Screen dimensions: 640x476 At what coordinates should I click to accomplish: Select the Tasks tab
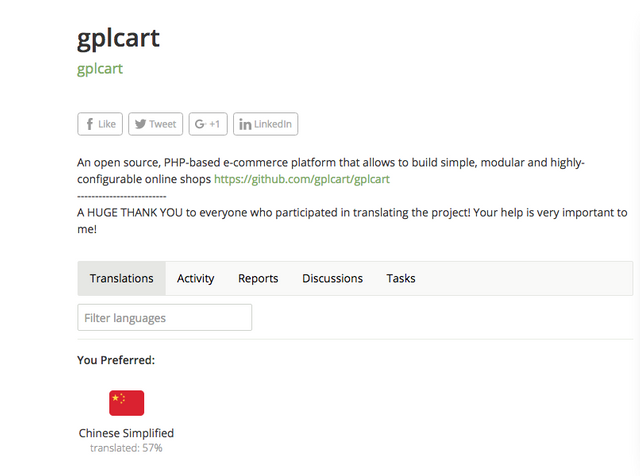pos(401,278)
